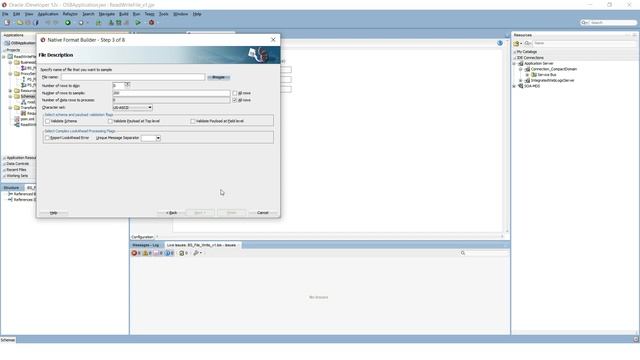Image resolution: width=640 pixels, height=360 pixels.
Task: Expand the Service Bus node in Resources
Action: (x=527, y=75)
